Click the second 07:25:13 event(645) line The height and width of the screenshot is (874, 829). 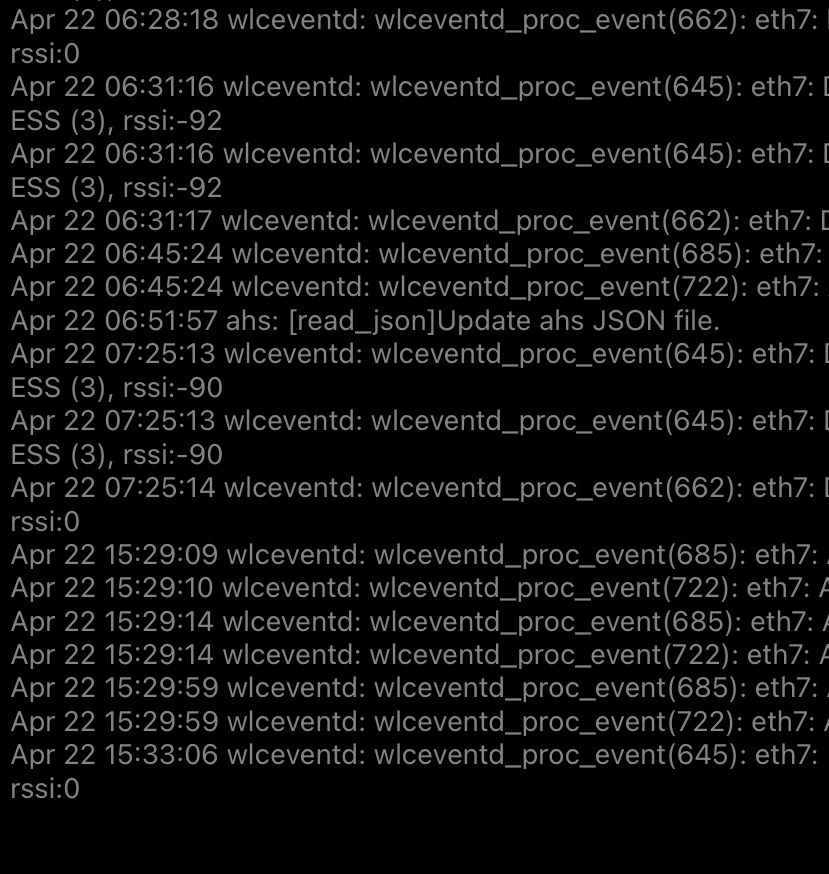pos(419,421)
